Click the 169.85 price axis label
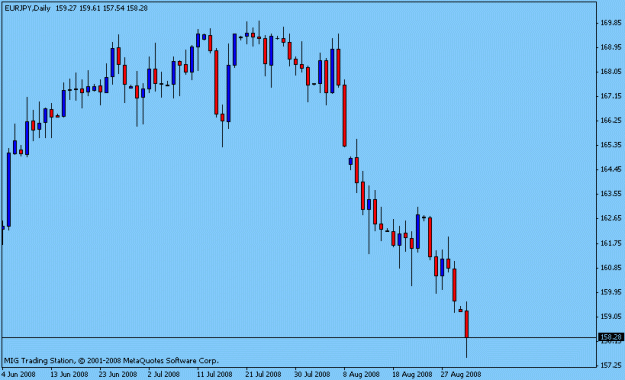The height and width of the screenshot is (380, 625). [611, 23]
